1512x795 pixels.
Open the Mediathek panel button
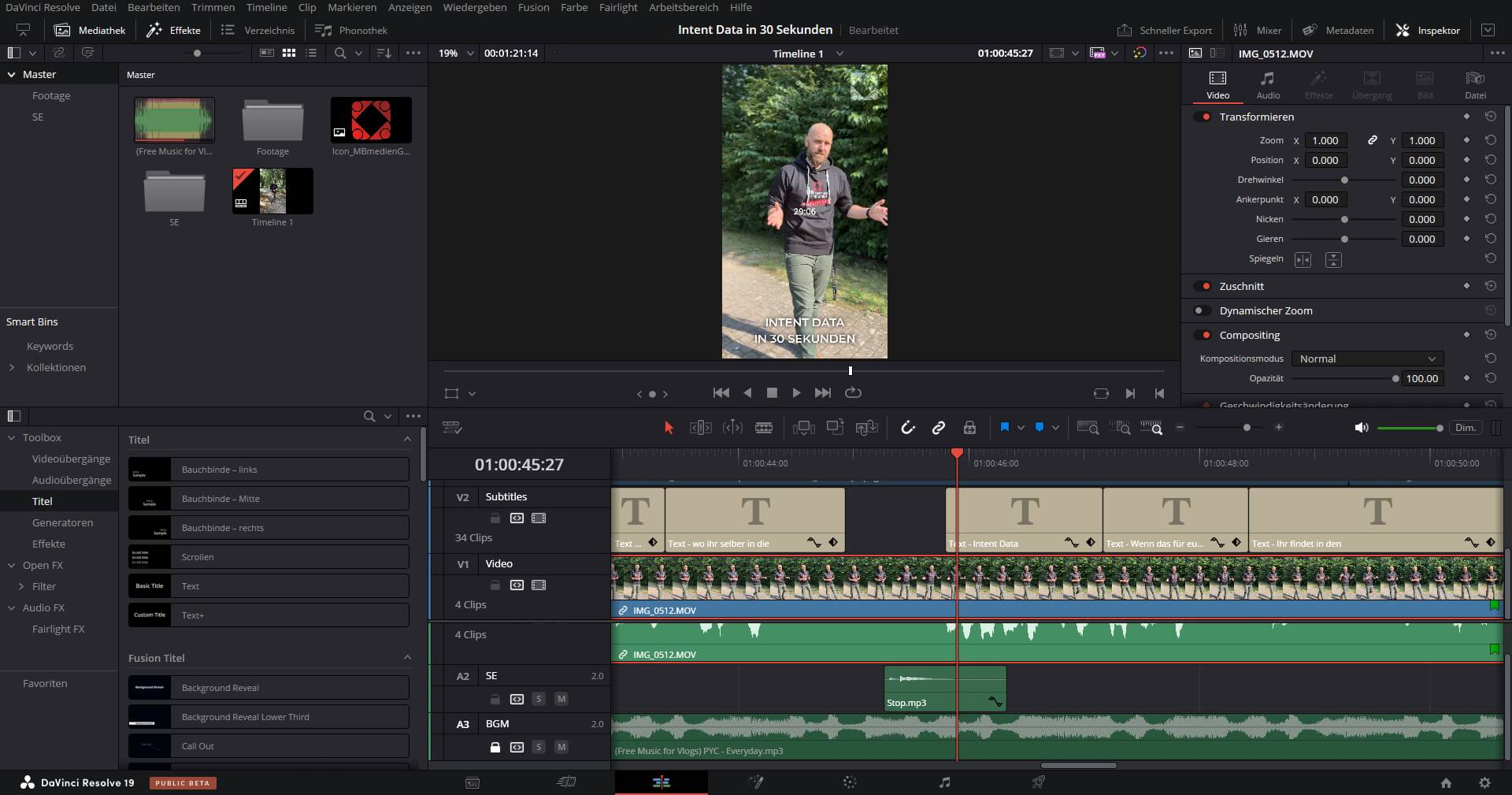[x=90, y=30]
